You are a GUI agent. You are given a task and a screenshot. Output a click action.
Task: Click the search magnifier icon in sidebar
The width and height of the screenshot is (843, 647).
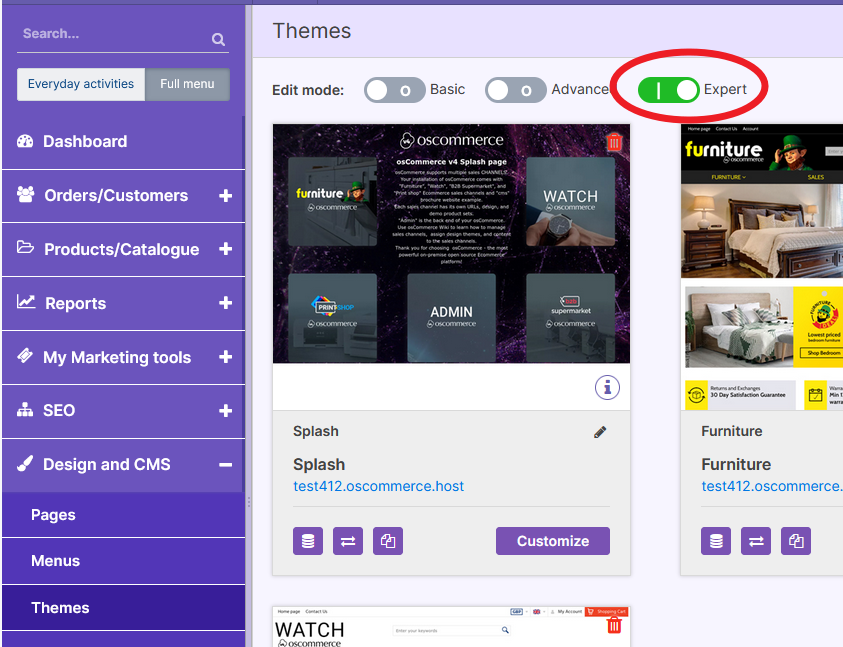(x=218, y=40)
